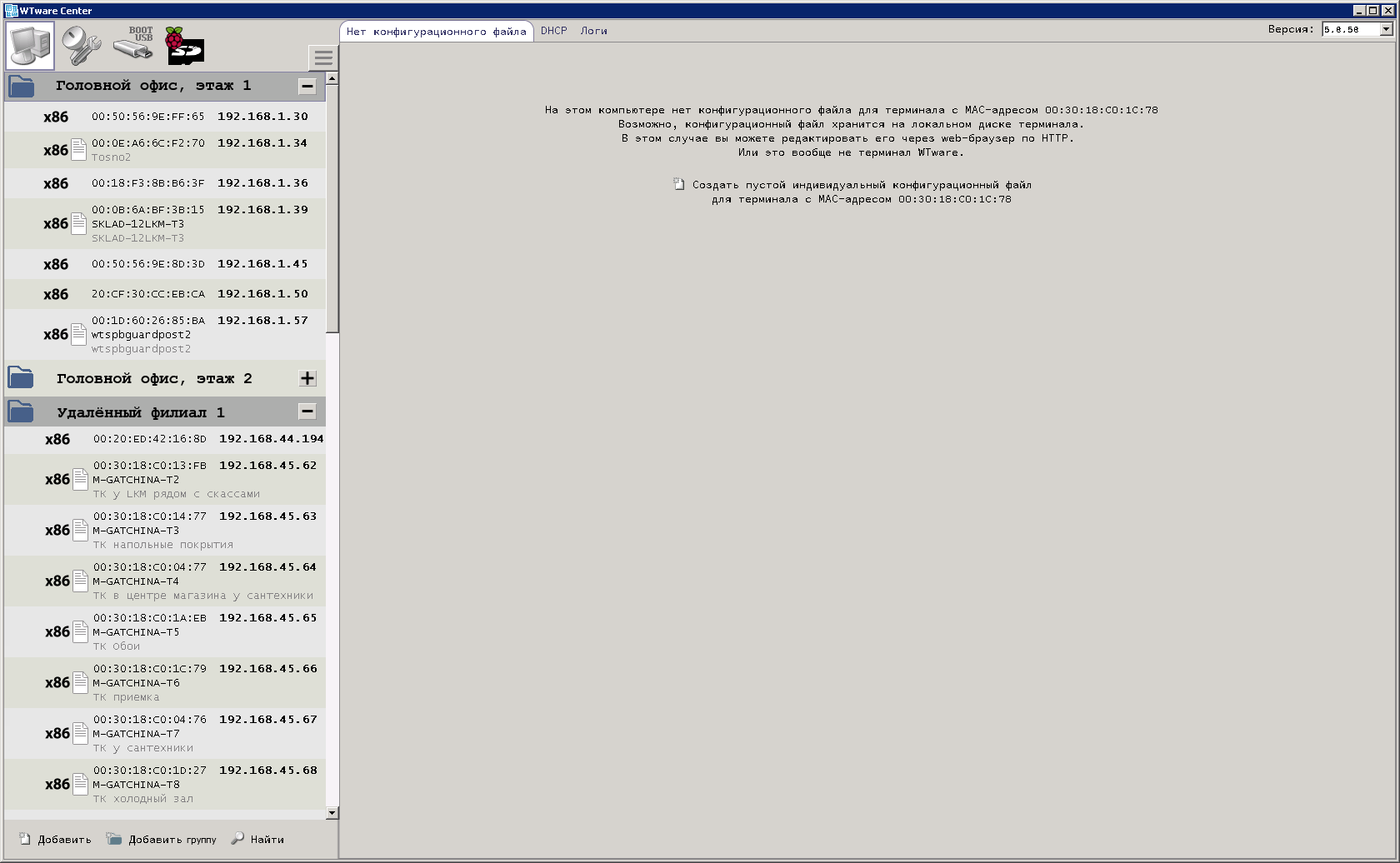
Task: Click the new group folder icon at bottom
Action: [112, 839]
